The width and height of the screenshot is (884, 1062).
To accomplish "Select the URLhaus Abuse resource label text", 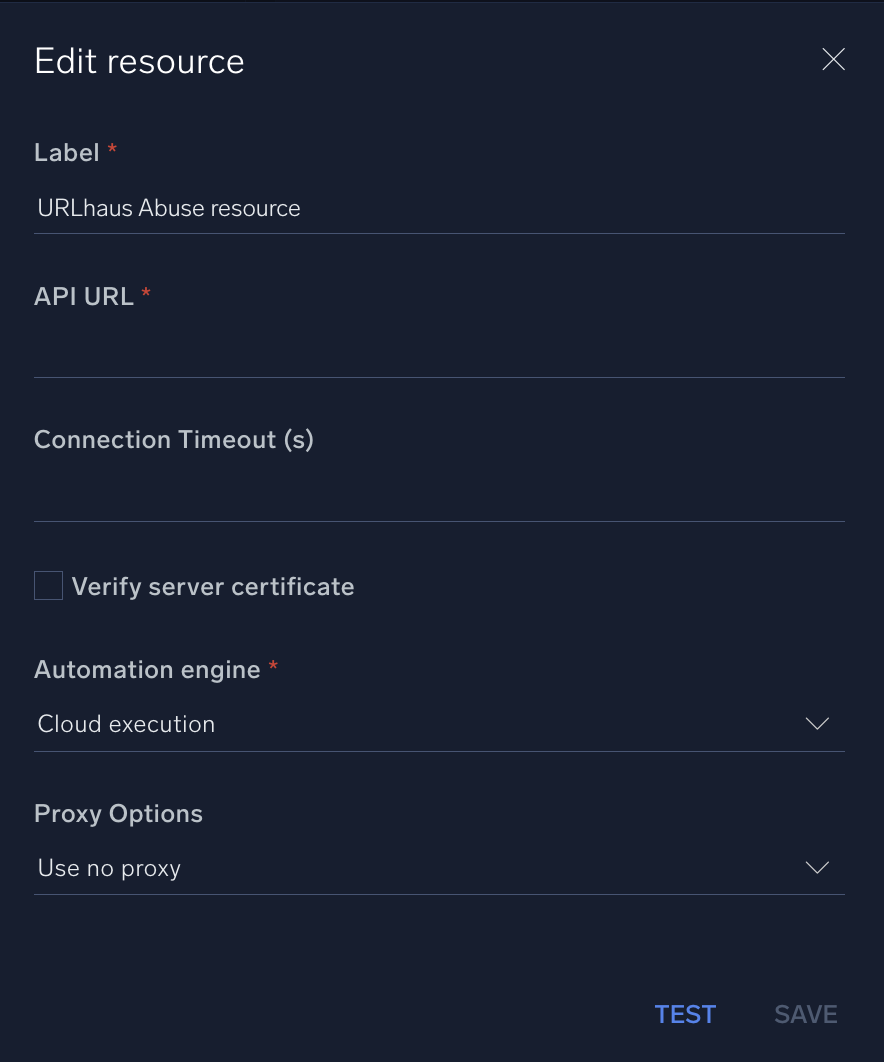I will pyautogui.click(x=168, y=208).
